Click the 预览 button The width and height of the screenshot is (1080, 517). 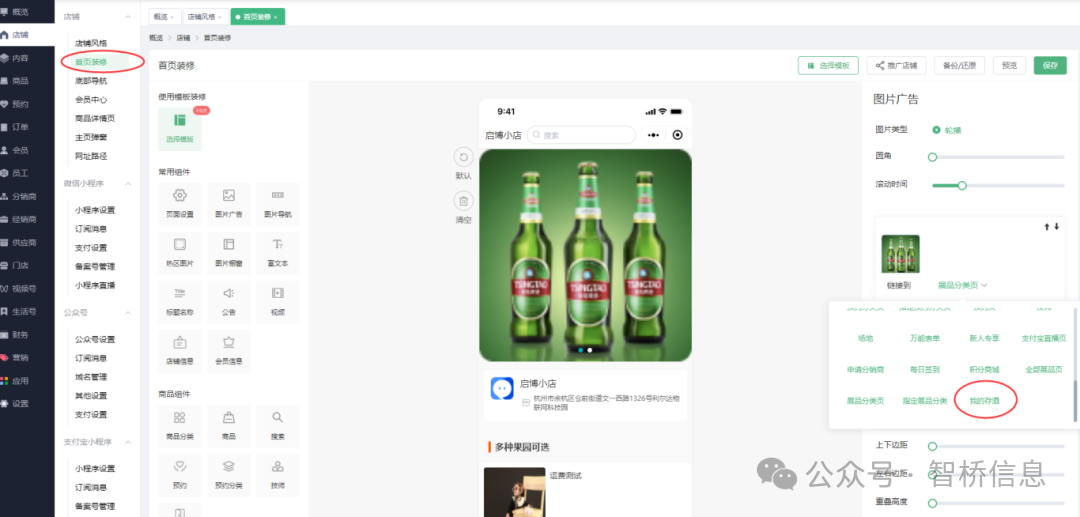point(1009,65)
